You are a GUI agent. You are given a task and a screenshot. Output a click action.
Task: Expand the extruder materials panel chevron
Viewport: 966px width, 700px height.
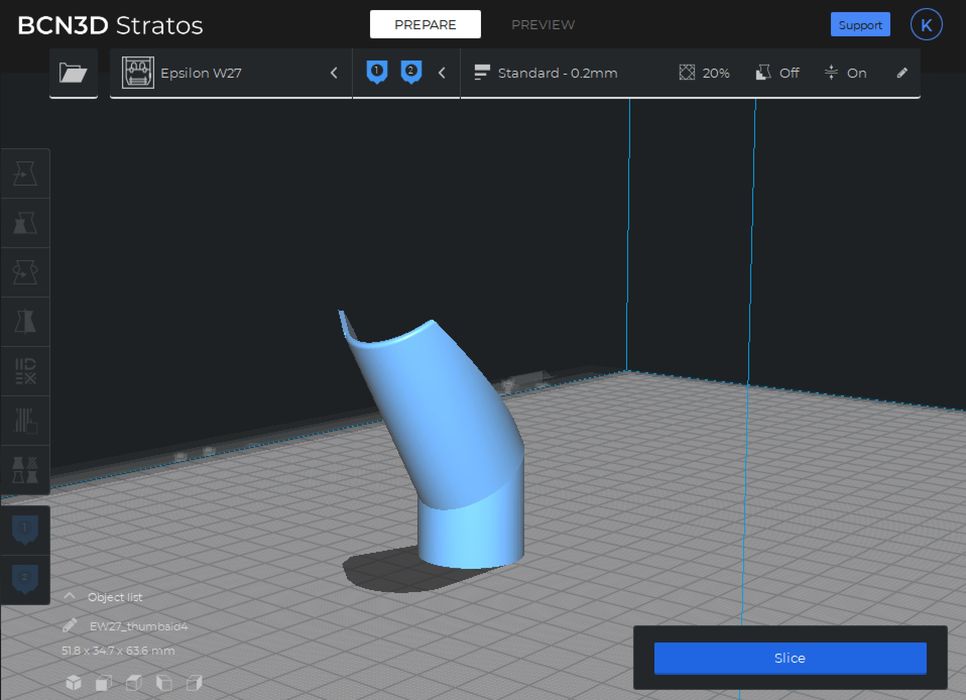pos(442,73)
